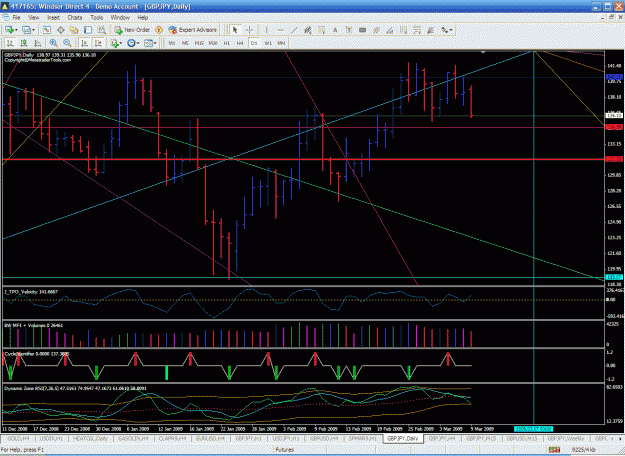Click the Periods clock icon

[x=131, y=43]
